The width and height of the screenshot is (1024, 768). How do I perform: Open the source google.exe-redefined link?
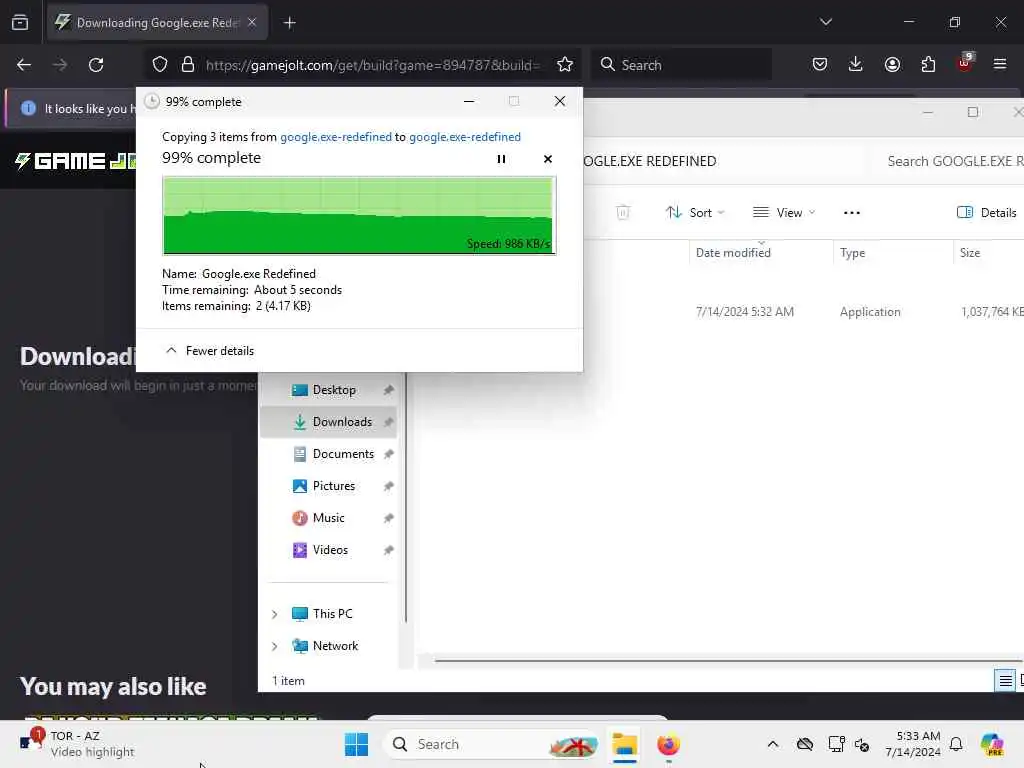[x=336, y=137]
